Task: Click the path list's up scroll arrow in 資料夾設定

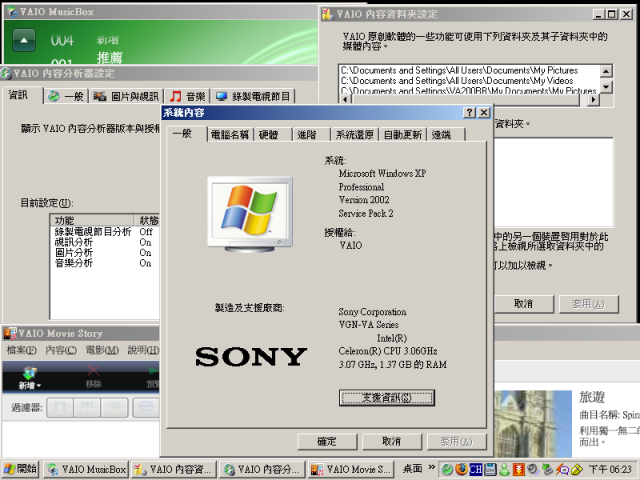Action: (606, 71)
